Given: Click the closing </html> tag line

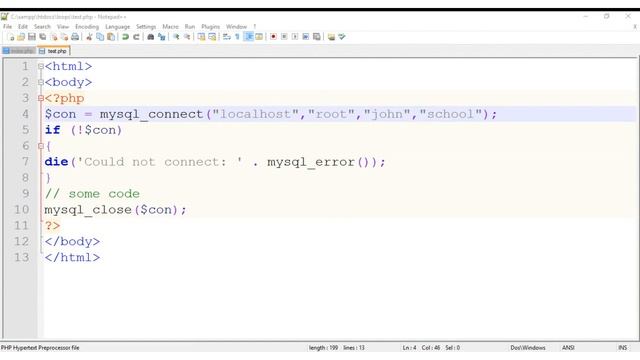Looking at the screenshot, I should (x=72, y=258).
